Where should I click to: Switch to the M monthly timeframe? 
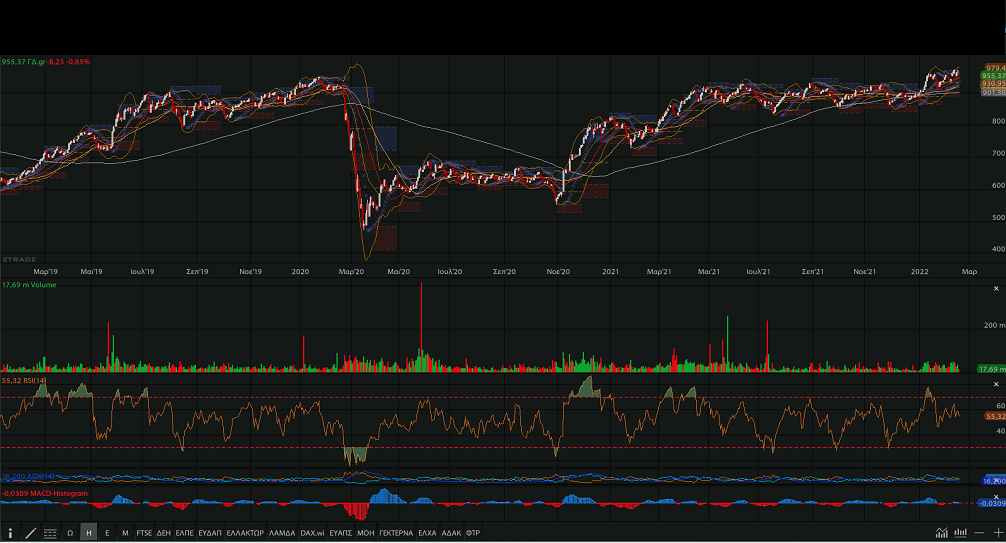coord(125,533)
